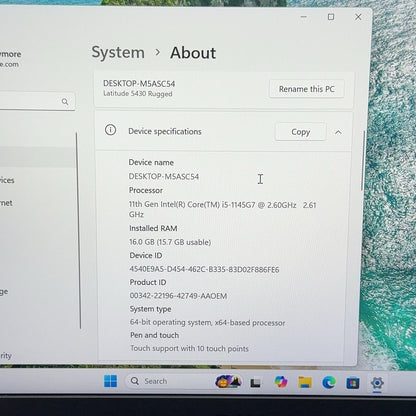
Task: Collapse the Device specifications section
Action: (x=338, y=132)
